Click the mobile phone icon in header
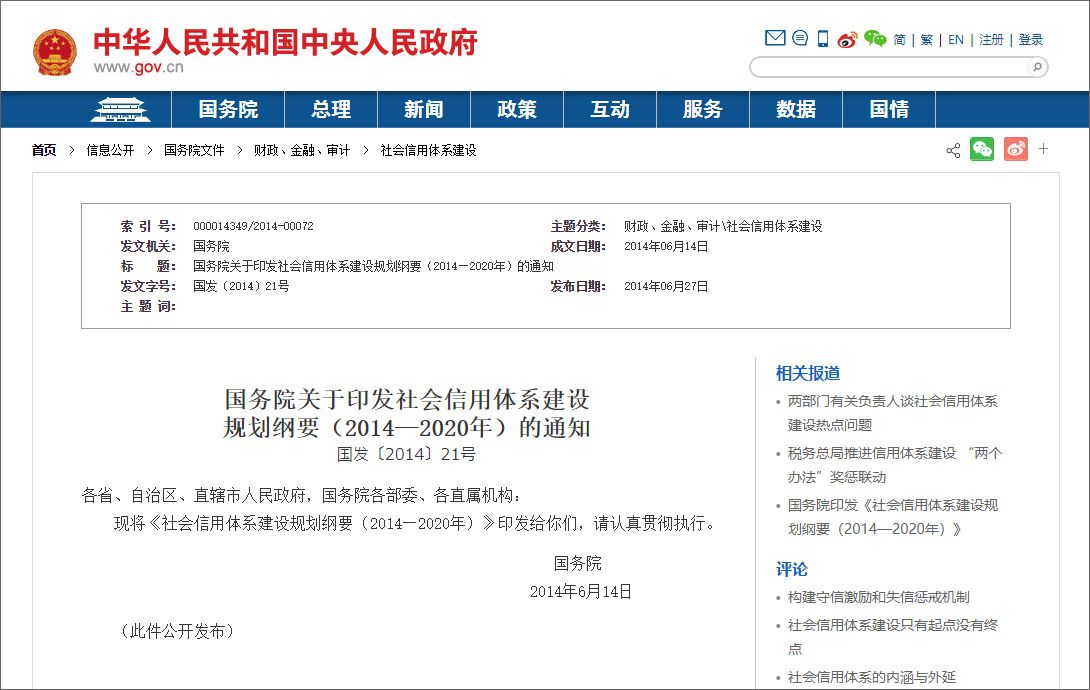 click(x=823, y=39)
